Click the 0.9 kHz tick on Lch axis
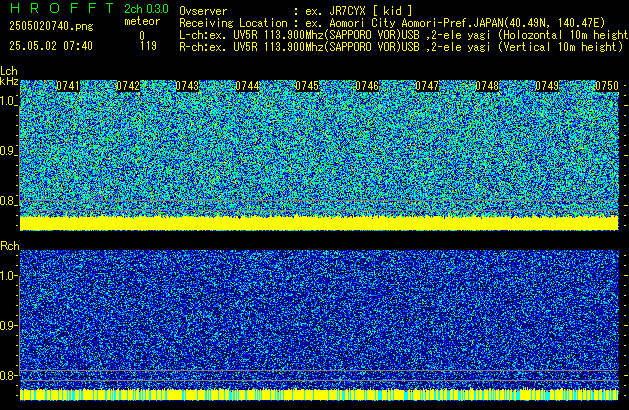 coord(8,151)
